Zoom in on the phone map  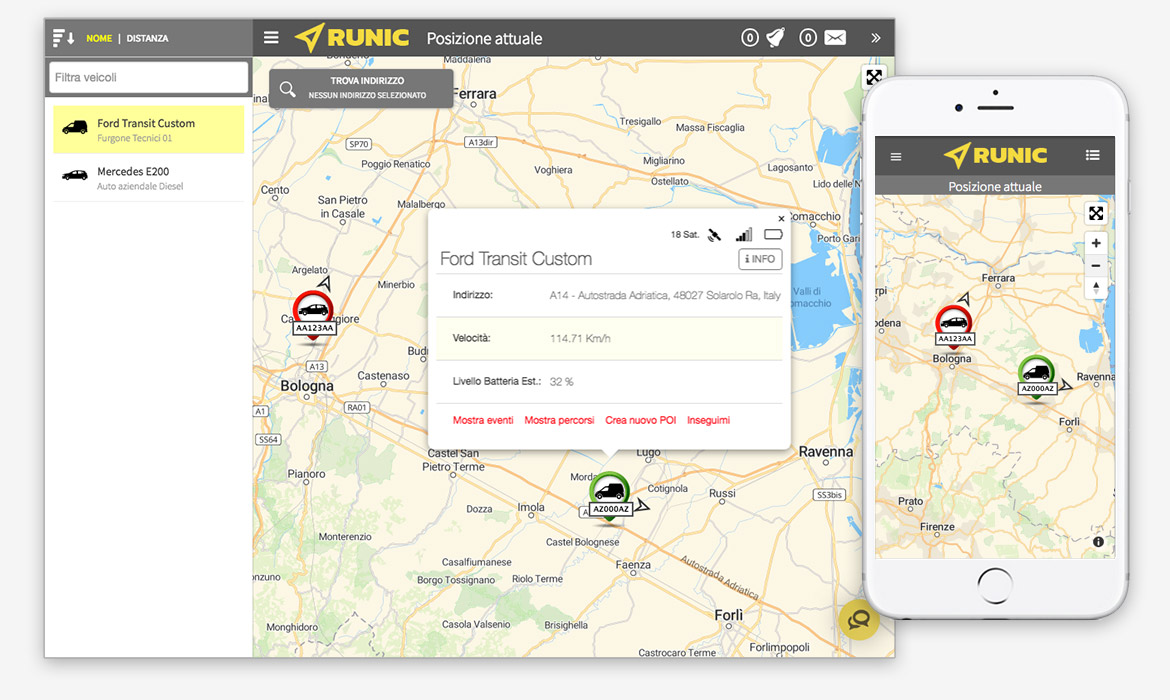pos(1095,243)
